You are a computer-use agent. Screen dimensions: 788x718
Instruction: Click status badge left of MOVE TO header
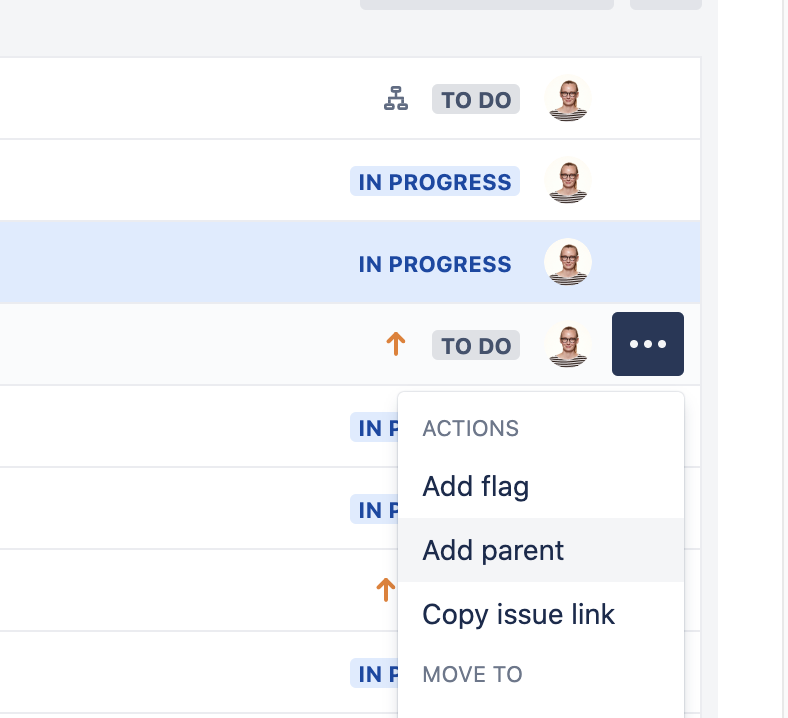click(x=374, y=674)
